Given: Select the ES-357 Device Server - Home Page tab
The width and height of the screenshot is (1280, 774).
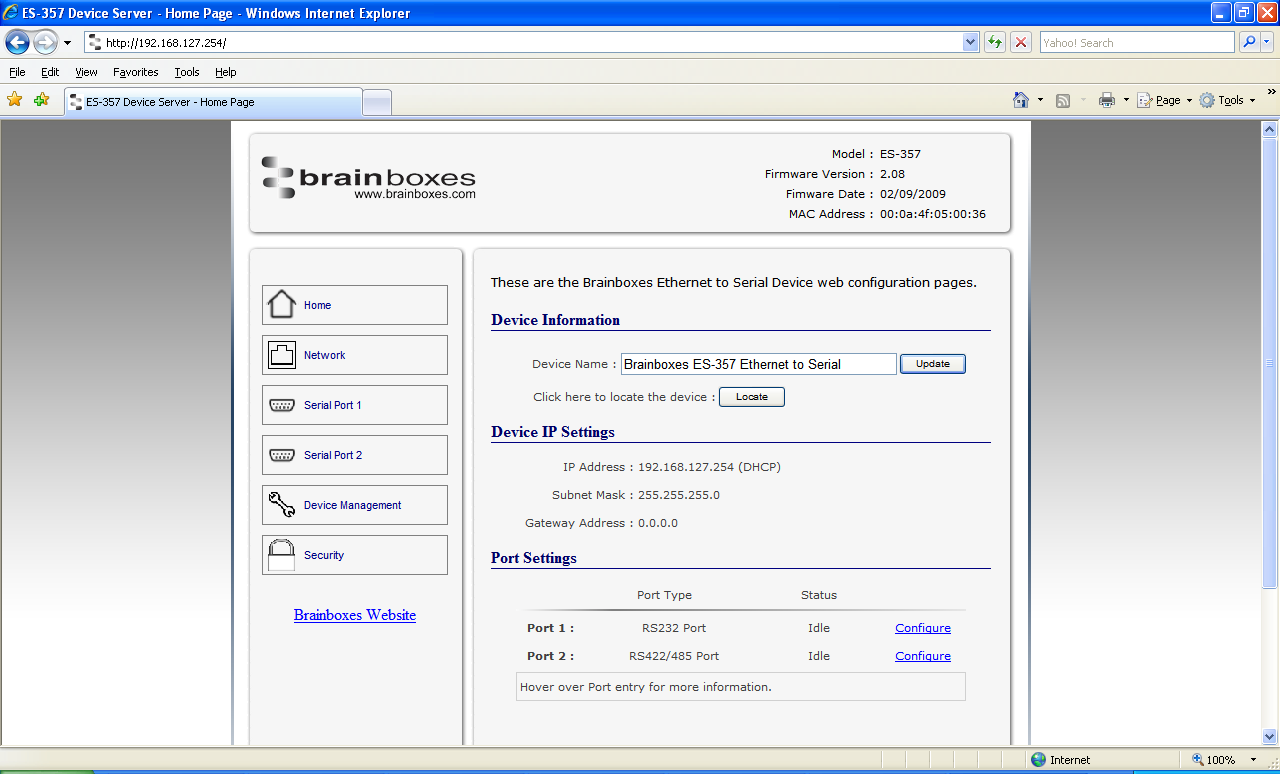Looking at the screenshot, I should click(x=210, y=101).
